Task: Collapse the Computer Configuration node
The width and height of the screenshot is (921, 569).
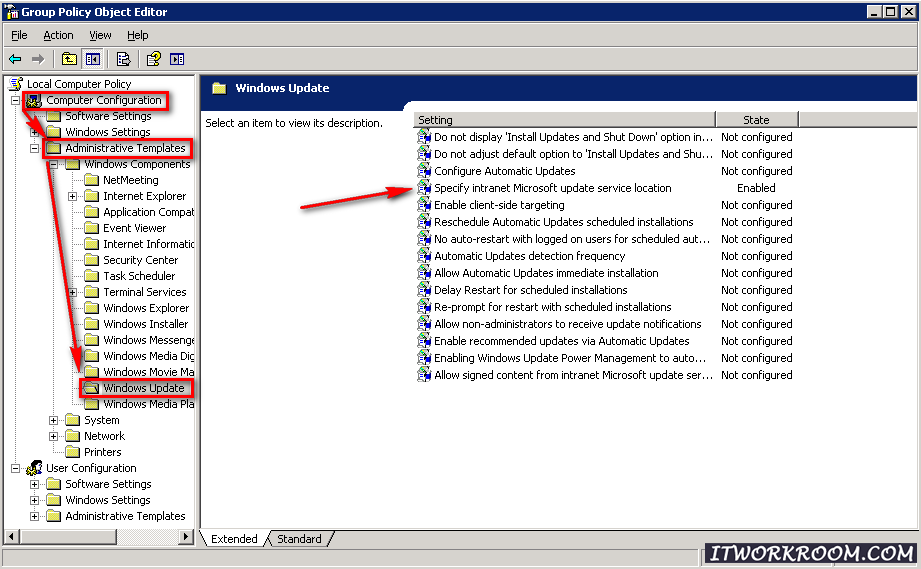Action: 15,100
